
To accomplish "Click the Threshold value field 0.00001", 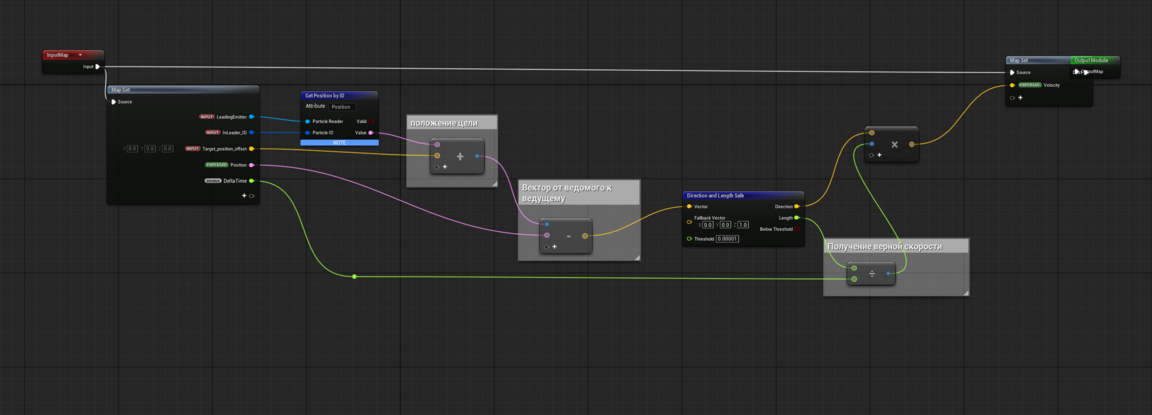I will (727, 239).
